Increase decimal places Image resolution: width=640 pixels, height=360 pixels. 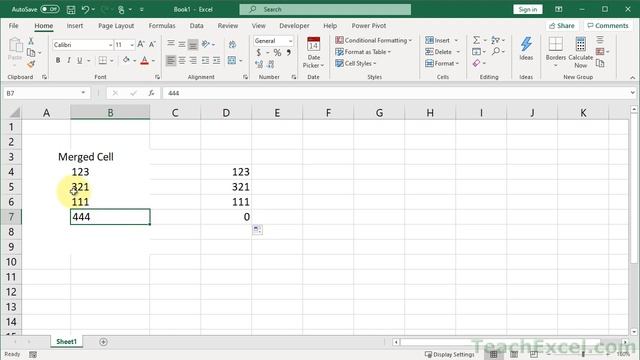259,64
